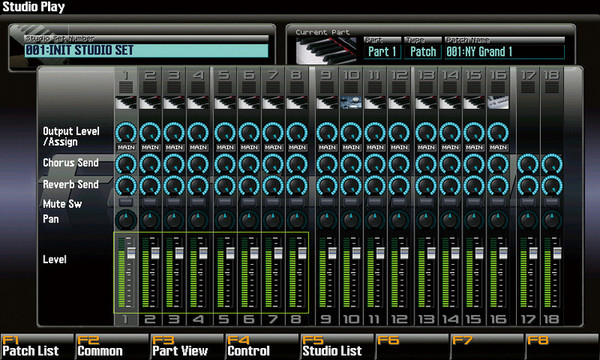The height and width of the screenshot is (360, 600).
Task: Open MAIN output assign for part 16
Action: click(498, 147)
